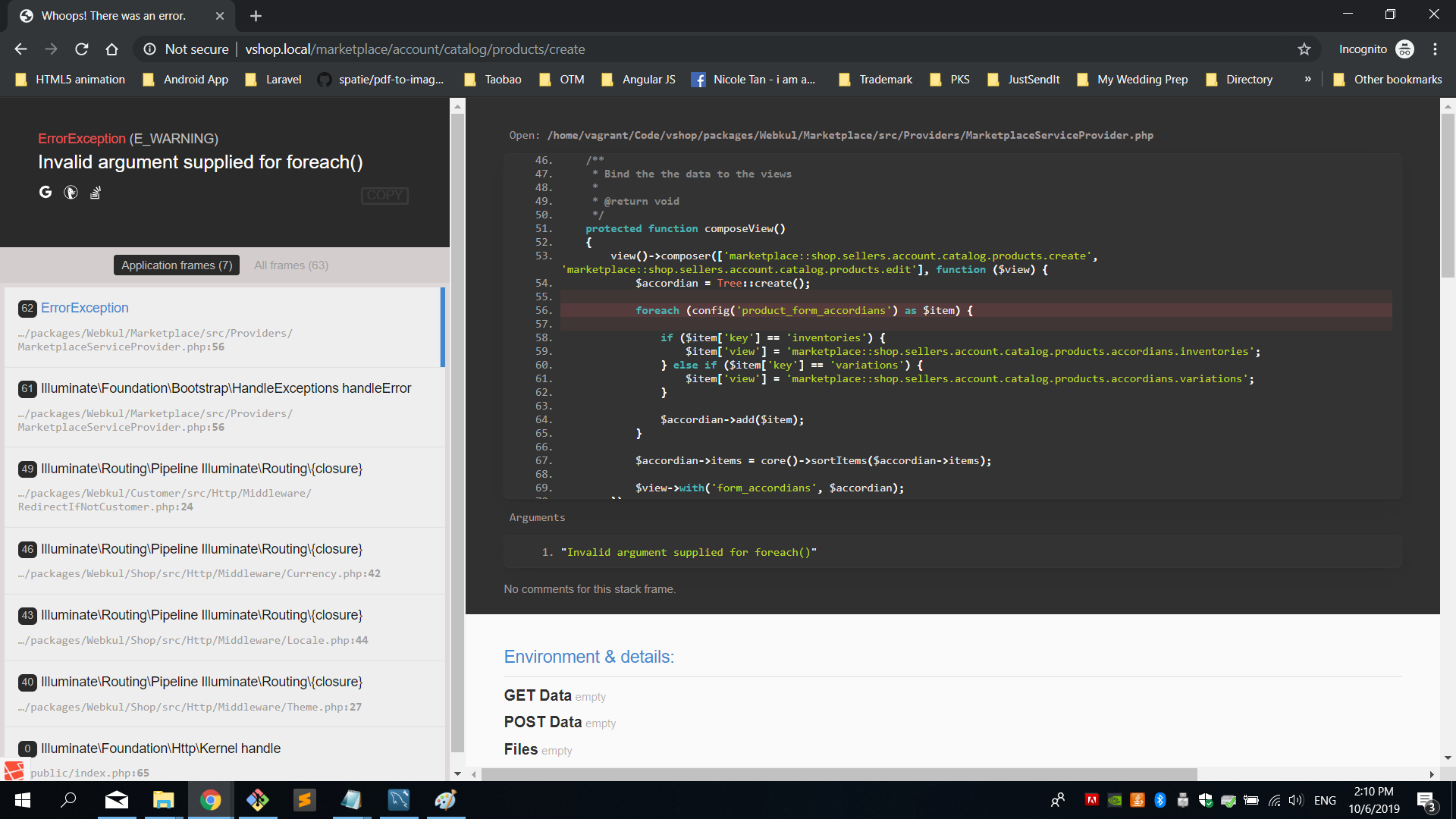1456x819 pixels.
Task: Toggle to All frames view
Action: tap(291, 264)
